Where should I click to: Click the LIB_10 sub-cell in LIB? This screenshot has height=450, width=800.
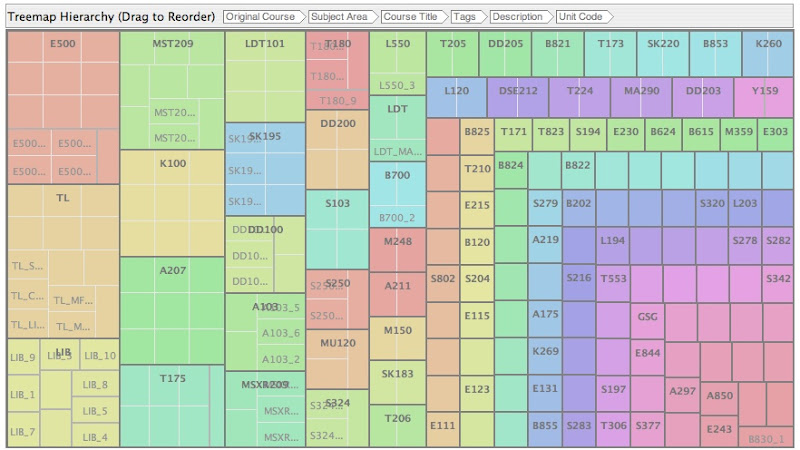(x=100, y=356)
